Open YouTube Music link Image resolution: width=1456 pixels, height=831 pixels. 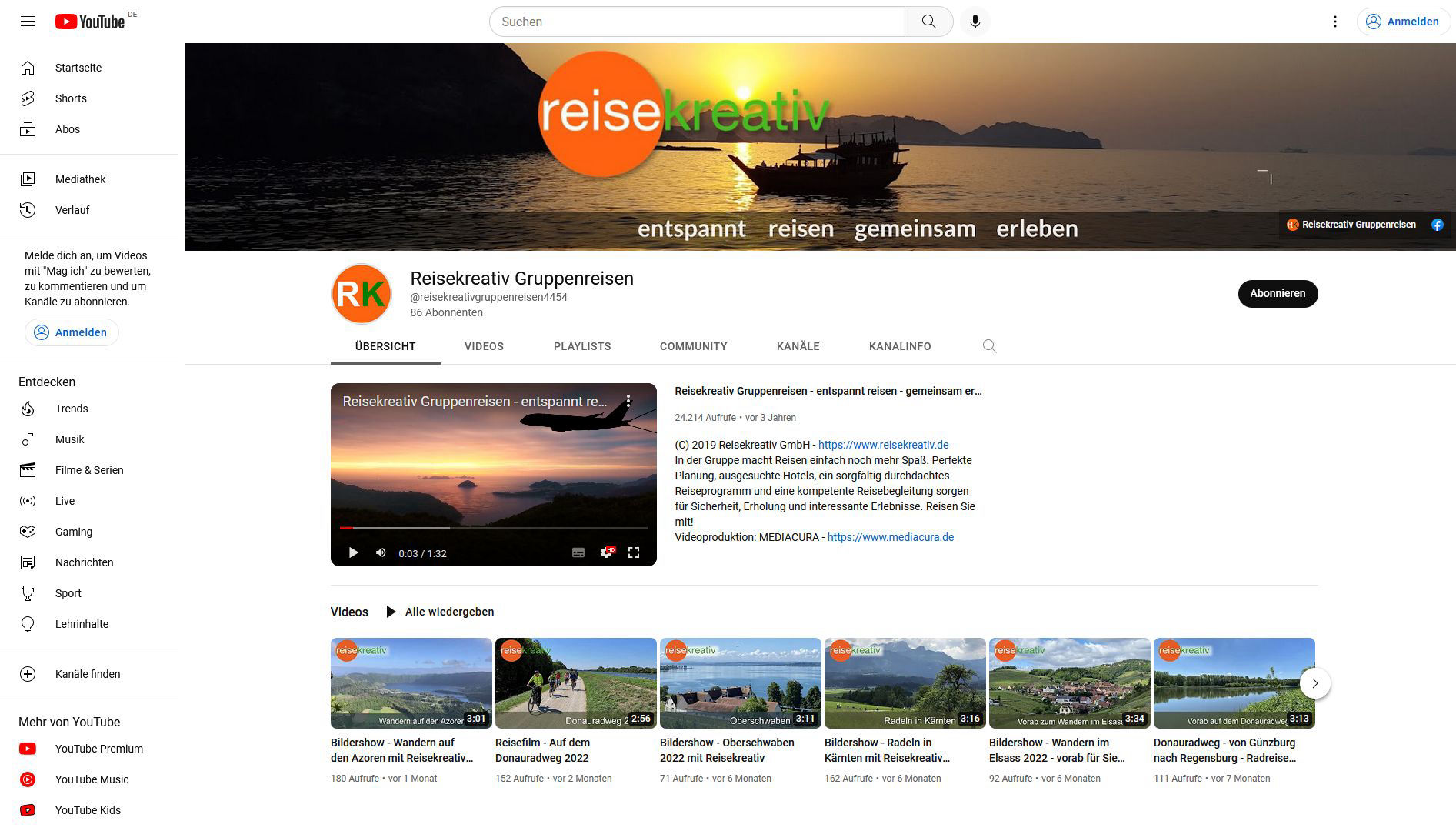pos(89,779)
